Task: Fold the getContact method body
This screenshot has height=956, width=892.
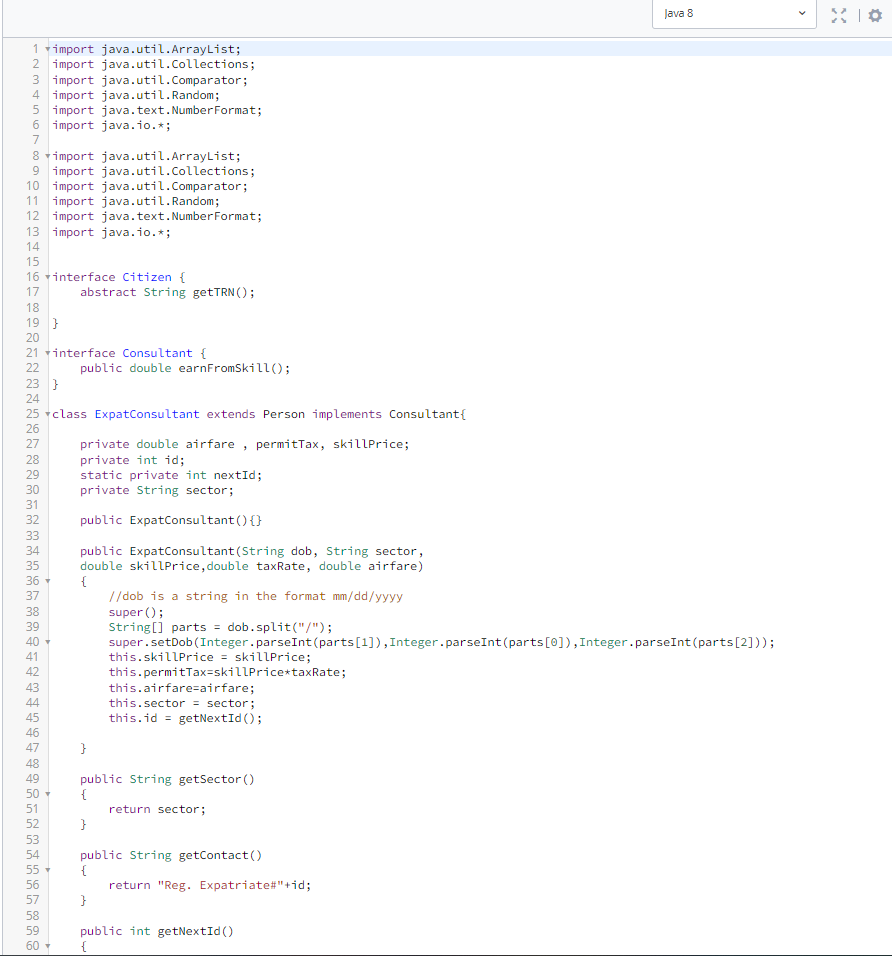Action: [x=45, y=869]
